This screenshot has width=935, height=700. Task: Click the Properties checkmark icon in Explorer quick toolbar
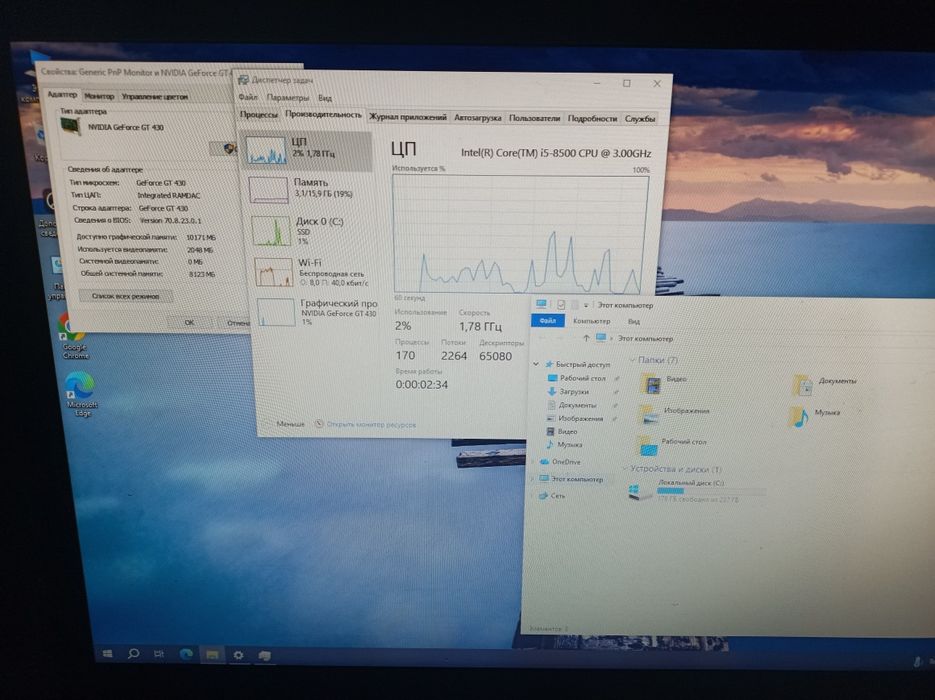[561, 304]
